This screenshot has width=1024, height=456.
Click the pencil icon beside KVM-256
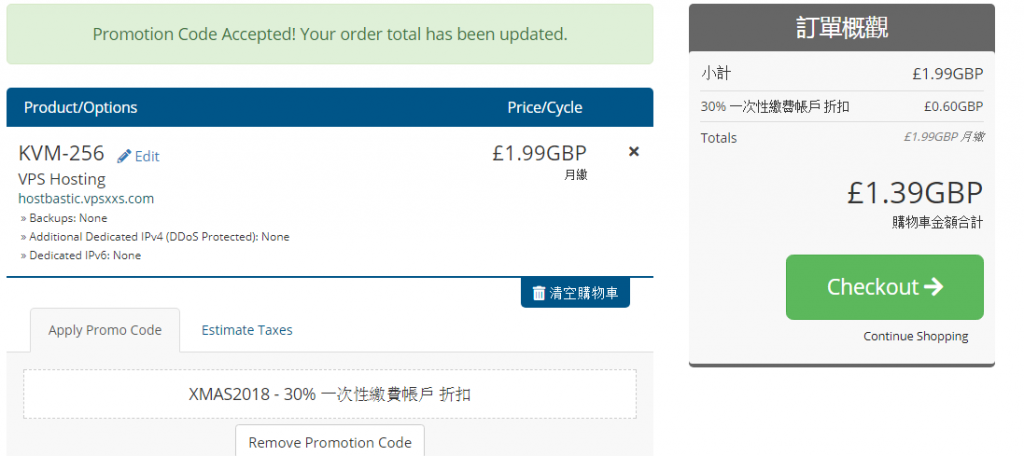tap(124, 156)
